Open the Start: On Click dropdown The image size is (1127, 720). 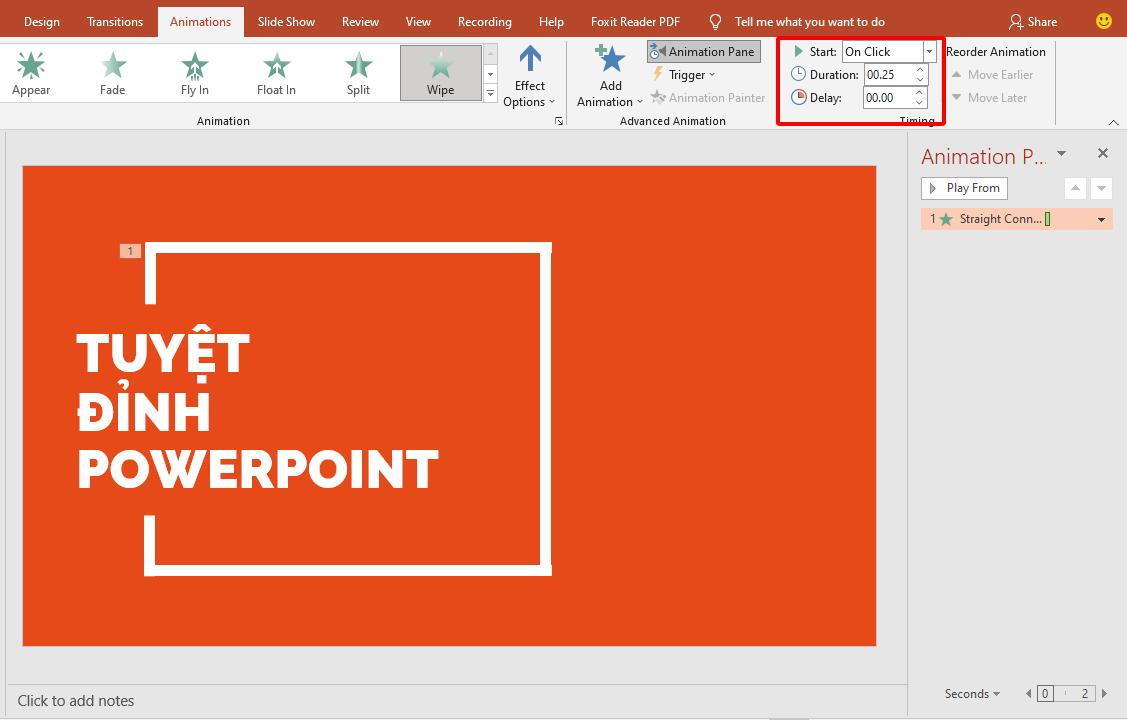point(928,51)
